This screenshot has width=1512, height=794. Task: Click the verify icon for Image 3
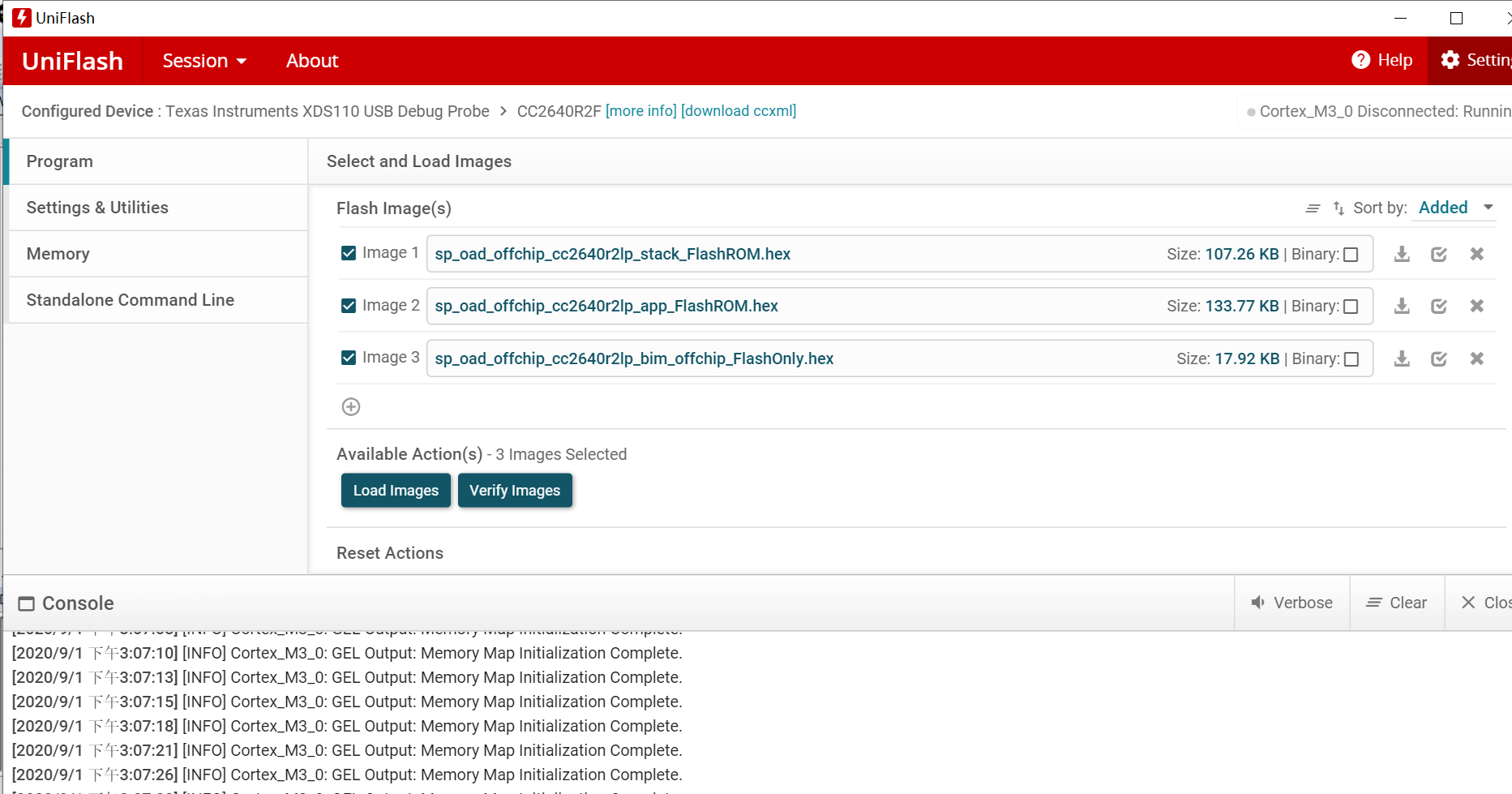[x=1439, y=358]
